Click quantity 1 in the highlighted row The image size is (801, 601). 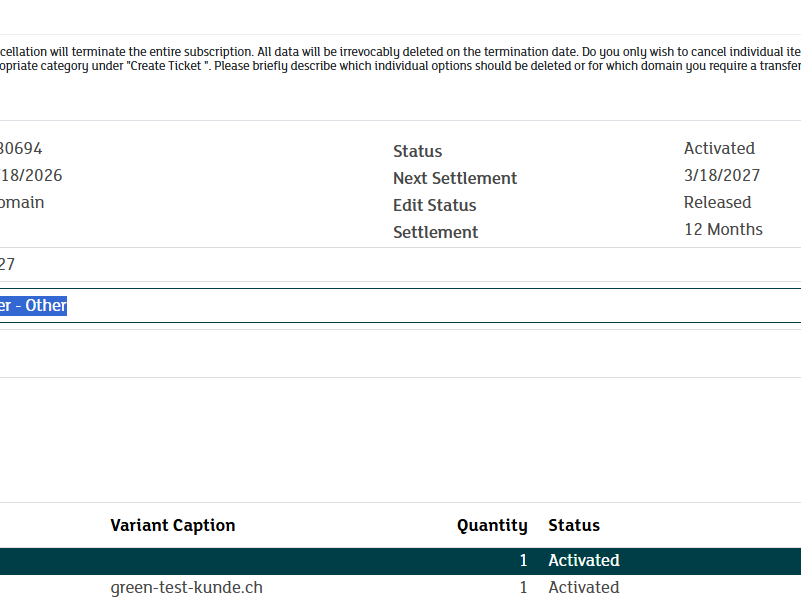tap(522, 561)
